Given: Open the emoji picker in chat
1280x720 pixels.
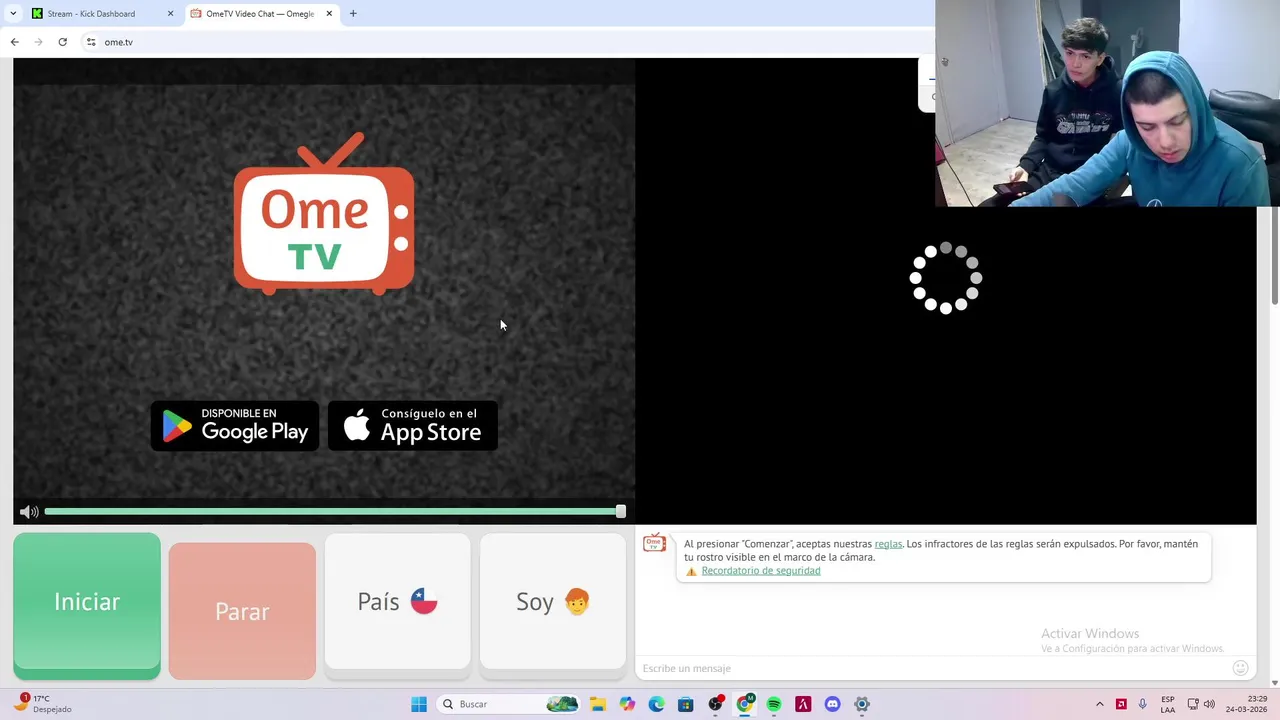Looking at the screenshot, I should 1240,668.
